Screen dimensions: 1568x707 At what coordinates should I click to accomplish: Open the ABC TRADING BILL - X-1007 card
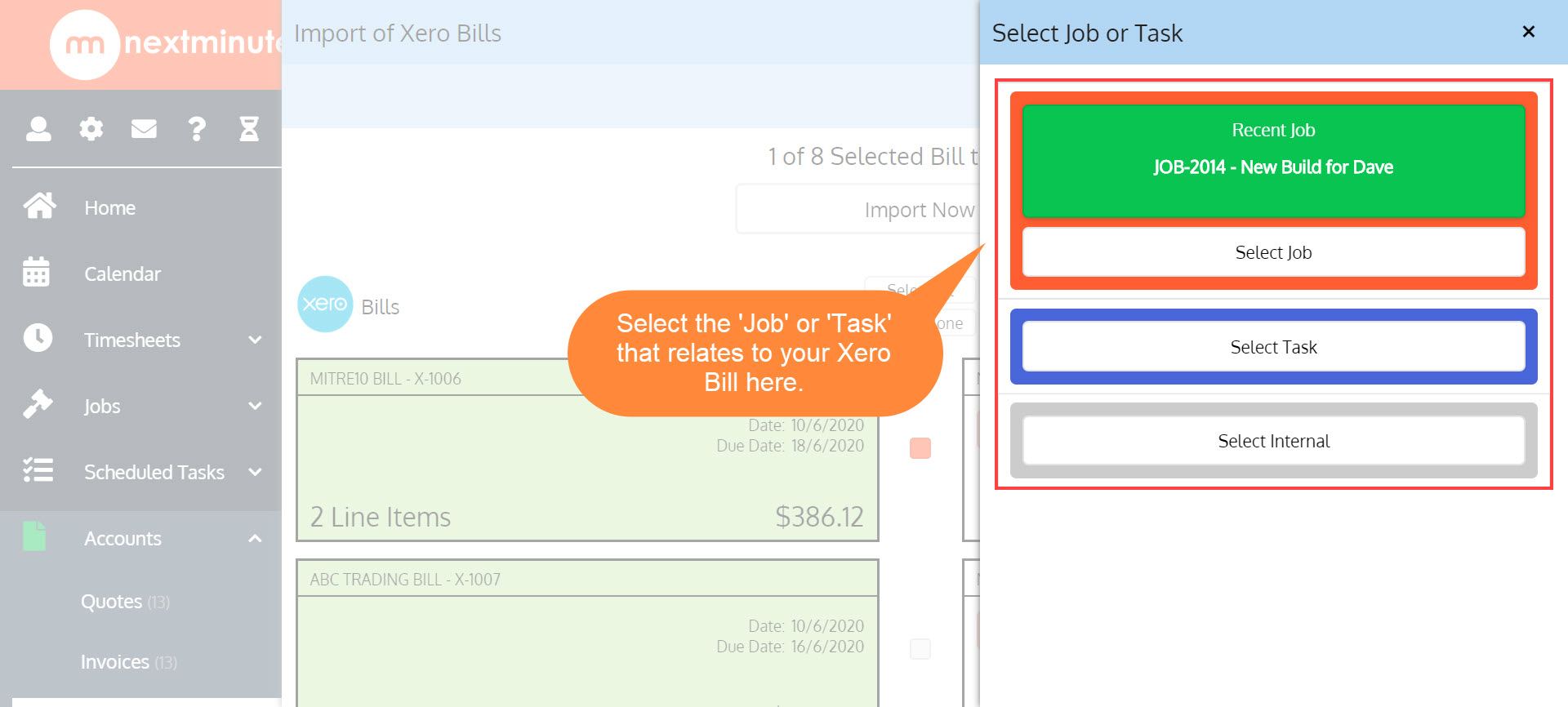(x=587, y=633)
